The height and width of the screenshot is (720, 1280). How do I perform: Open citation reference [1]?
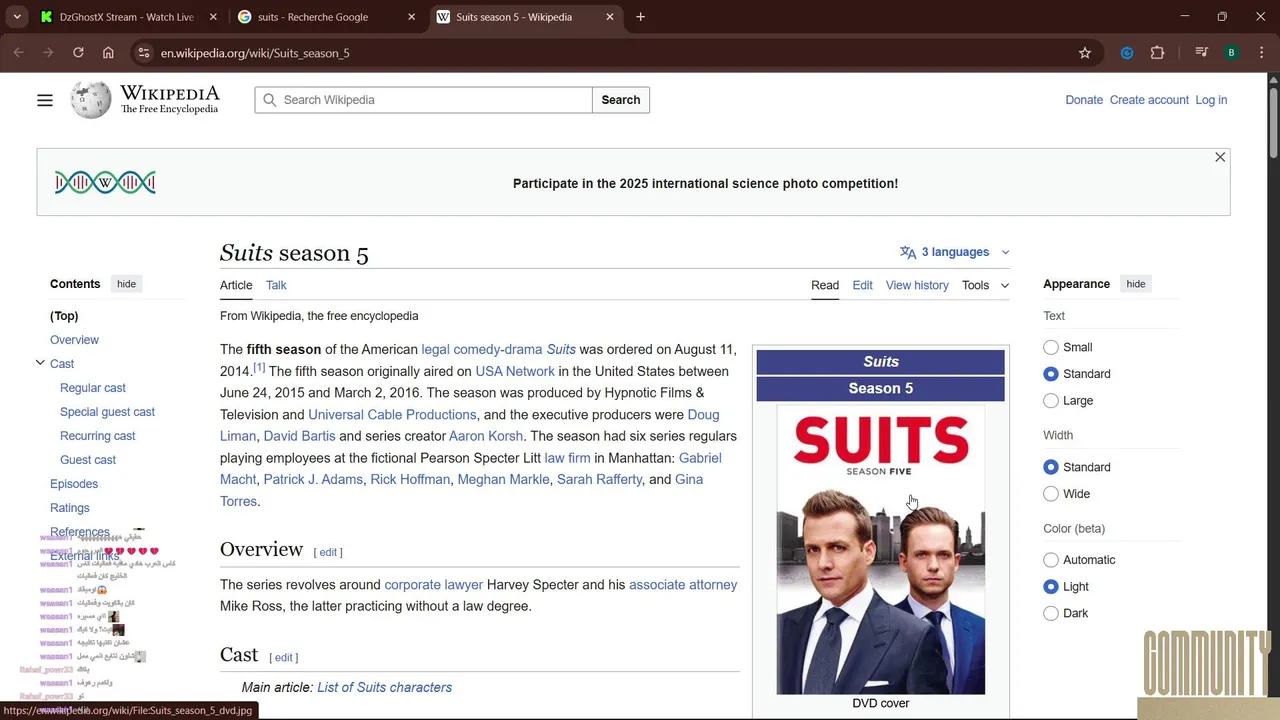pyautogui.click(x=259, y=367)
